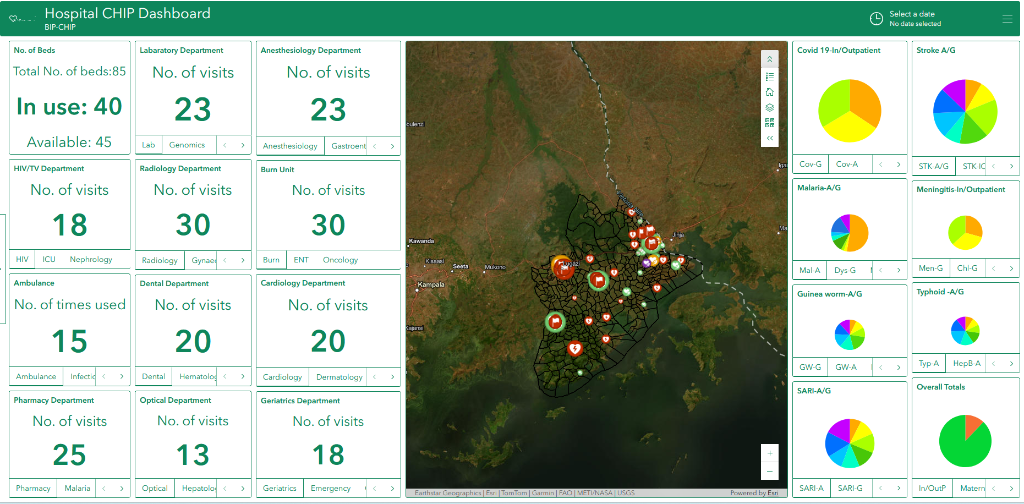Next tab arrow in Dental card
1024x504 pixels.
(242, 377)
